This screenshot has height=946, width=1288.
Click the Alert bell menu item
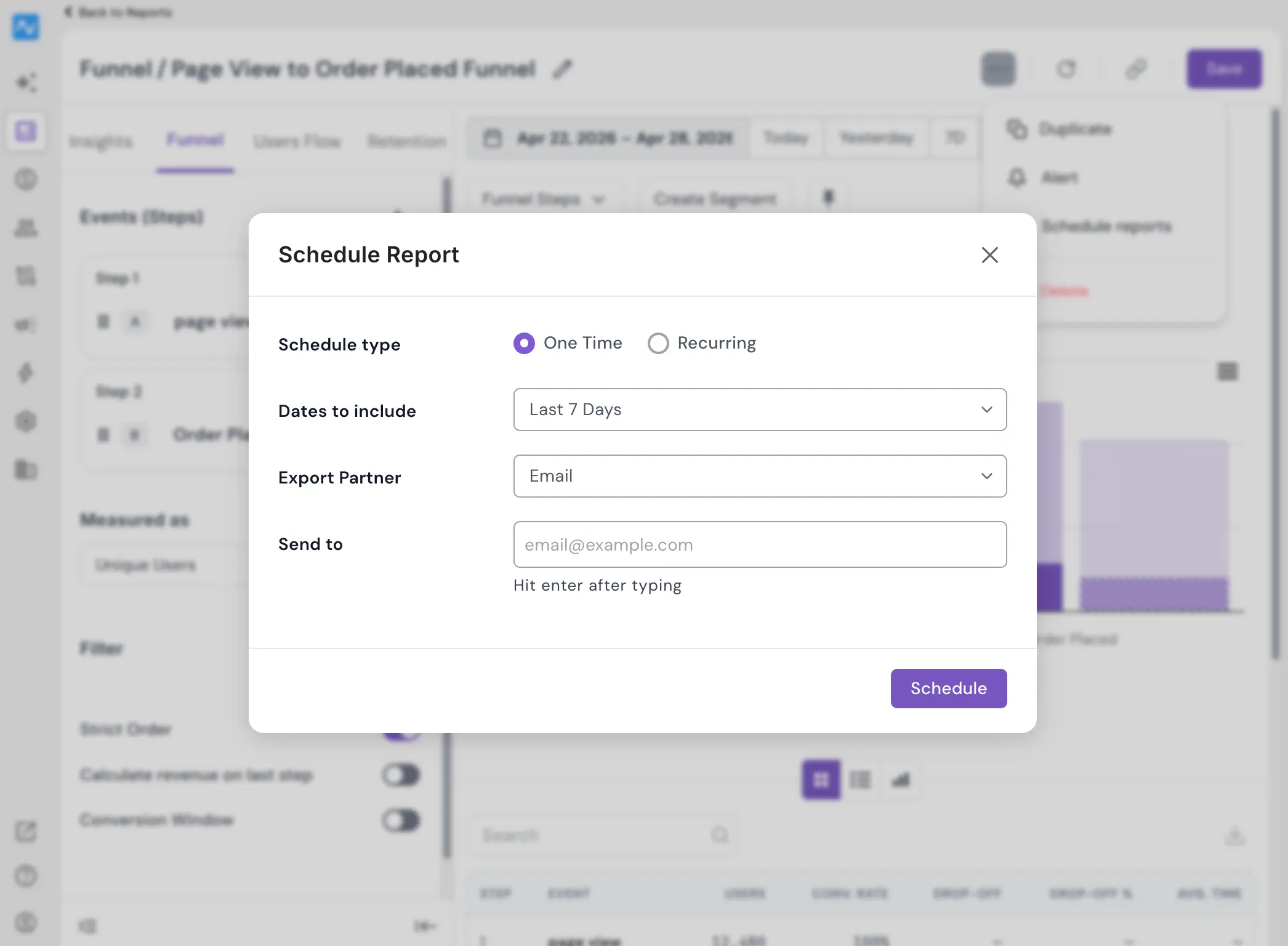click(x=1043, y=178)
